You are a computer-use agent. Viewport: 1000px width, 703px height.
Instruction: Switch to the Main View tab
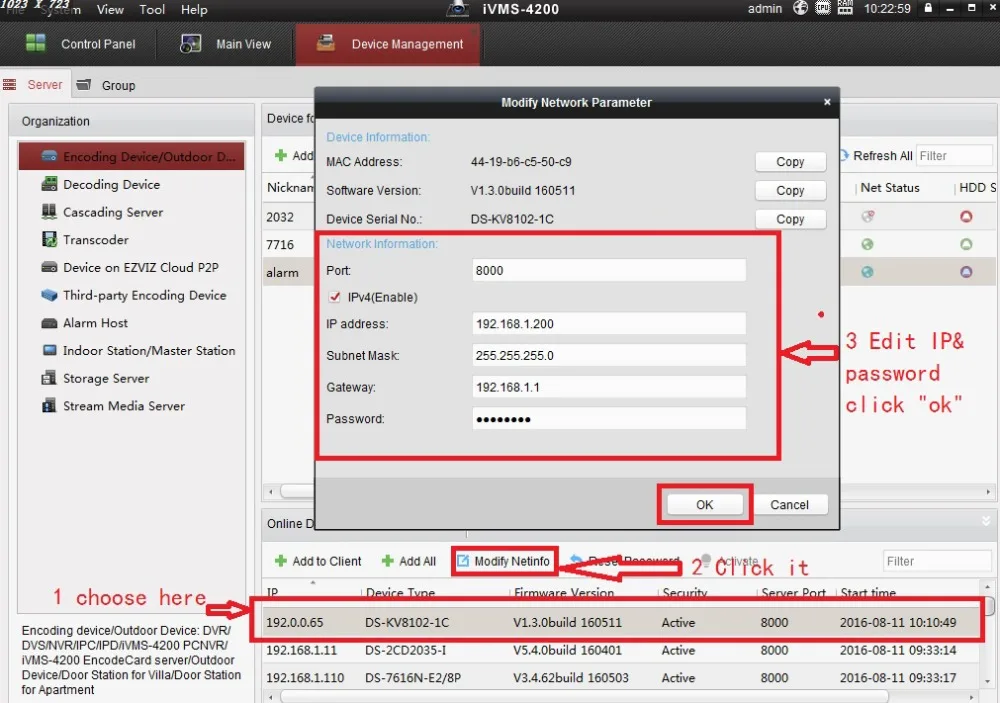226,44
